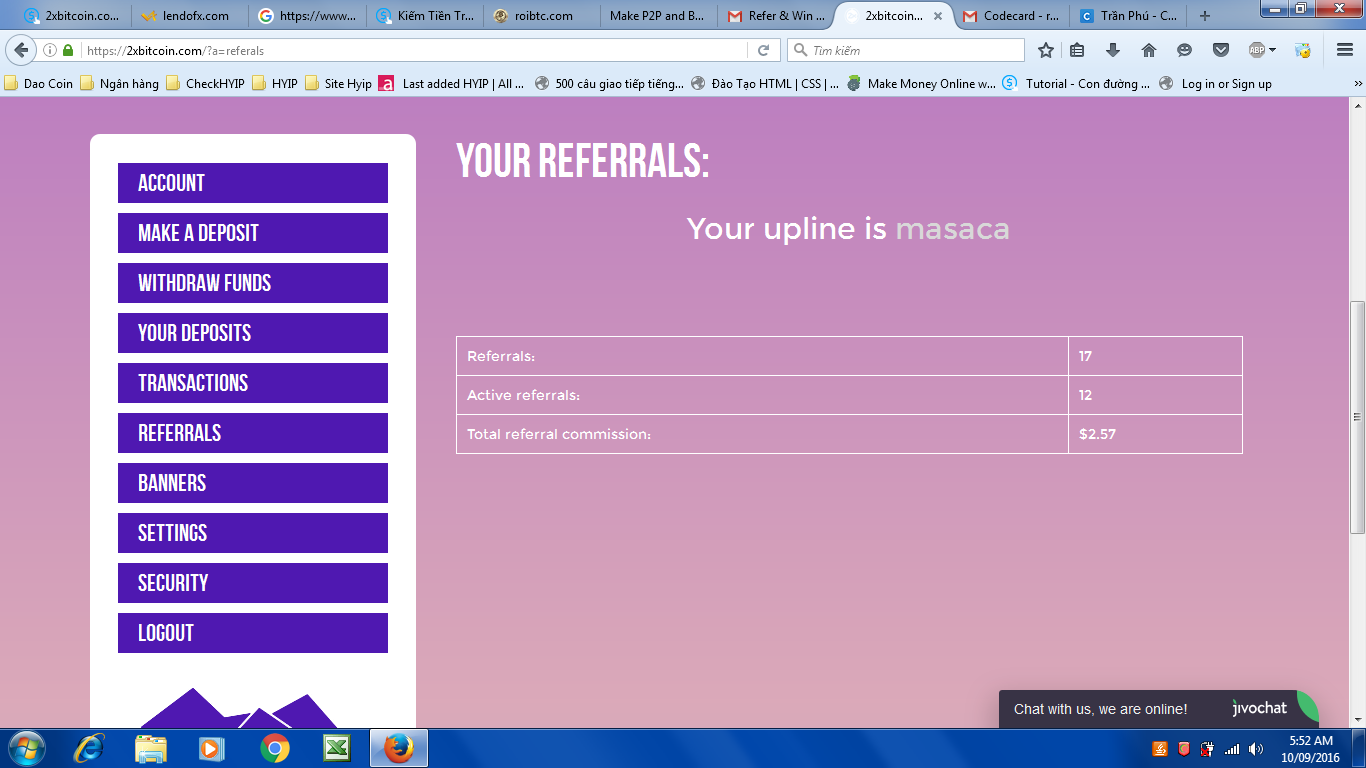This screenshot has height=768, width=1366.
Task: Switch to the Trần Phú tab
Action: tap(1129, 16)
